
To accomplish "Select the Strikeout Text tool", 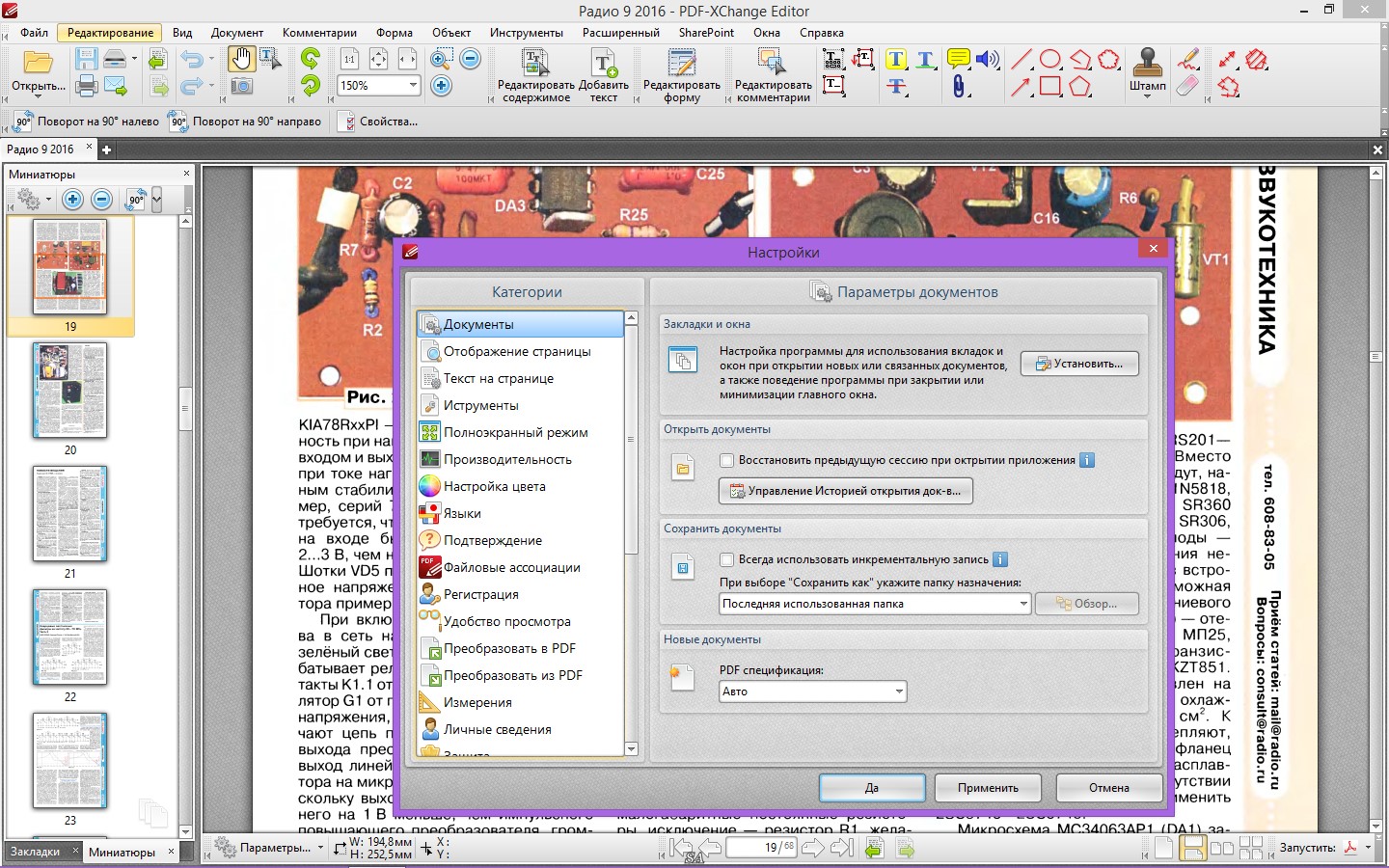I will tap(896, 87).
